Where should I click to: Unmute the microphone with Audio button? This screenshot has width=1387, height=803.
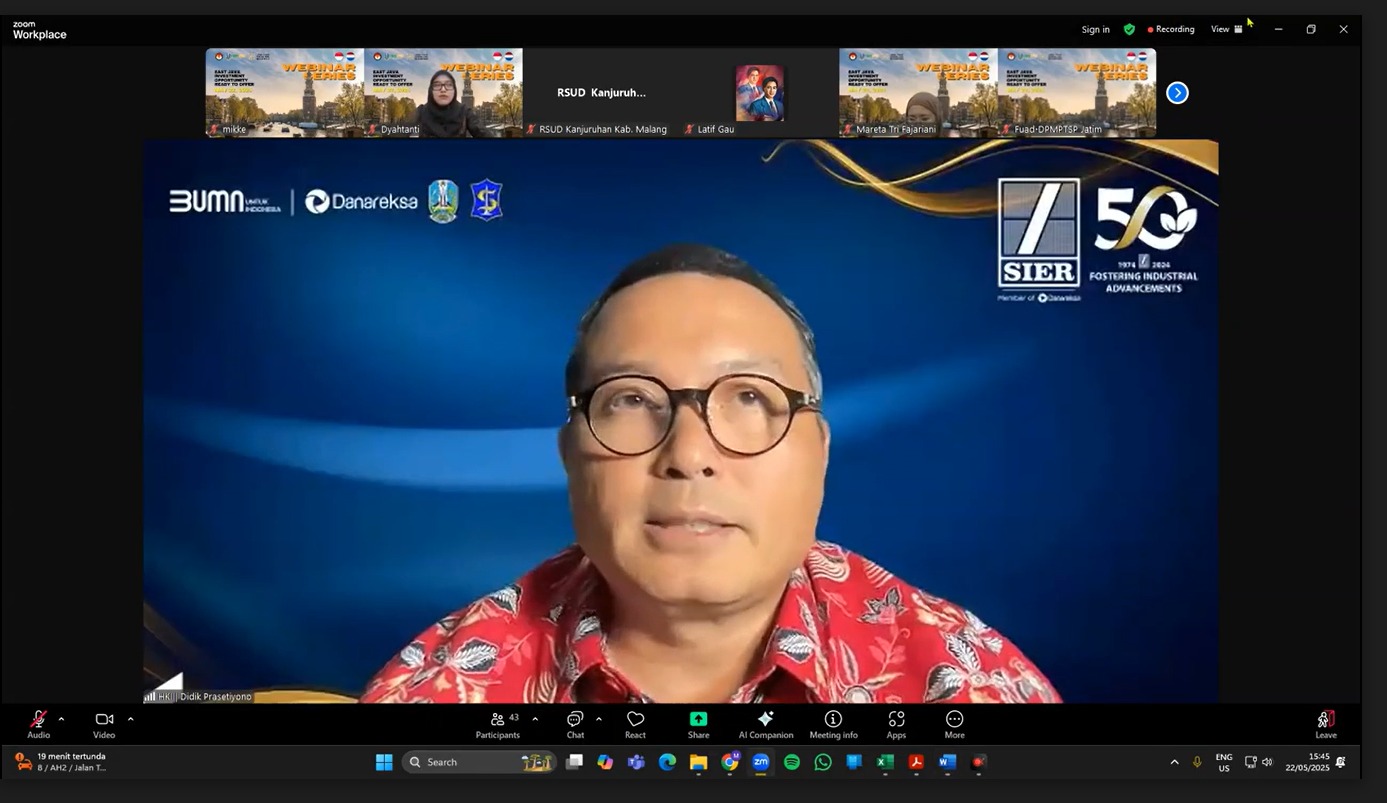coord(38,723)
